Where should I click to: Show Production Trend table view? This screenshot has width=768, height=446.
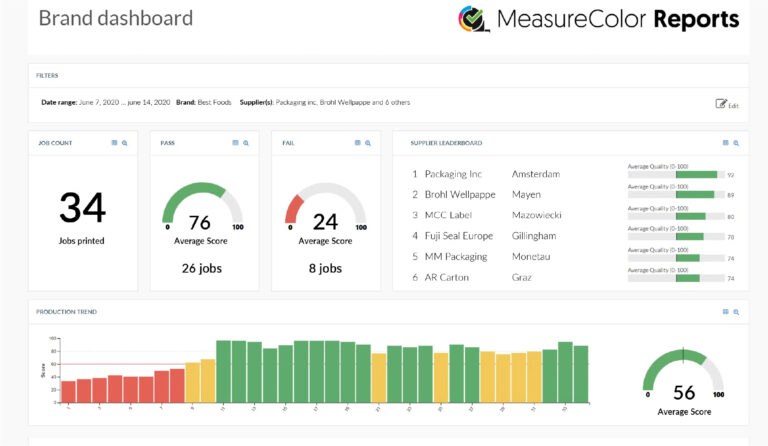click(x=725, y=312)
